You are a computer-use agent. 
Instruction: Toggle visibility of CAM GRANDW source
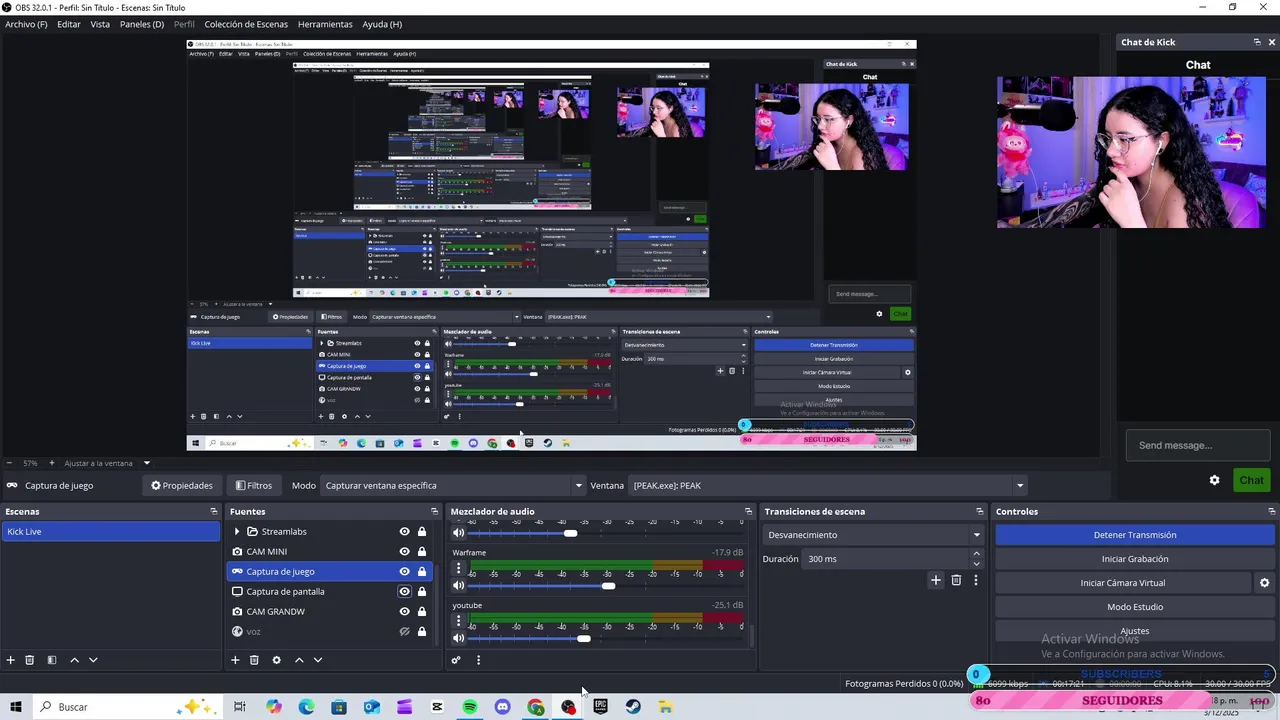(x=404, y=612)
